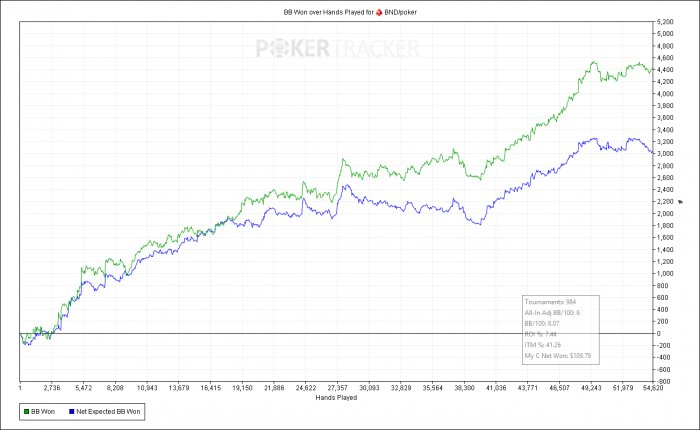Click y-axis label '5,000'

pos(665,33)
